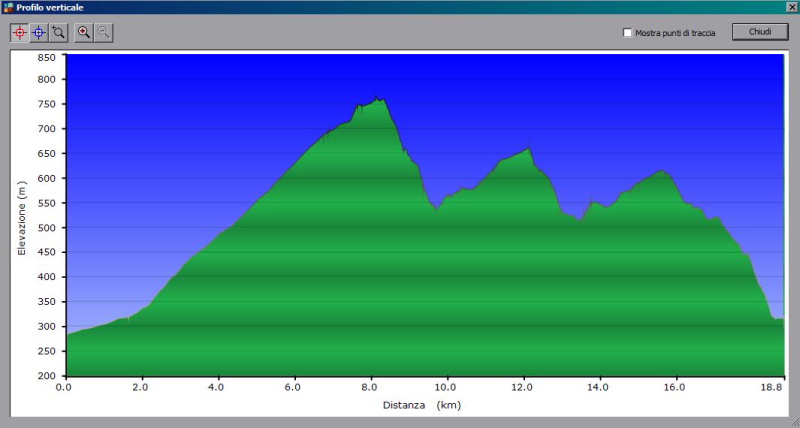Image resolution: width=800 pixels, height=428 pixels.
Task: Click the valley just before 10 km
Action: click(435, 209)
